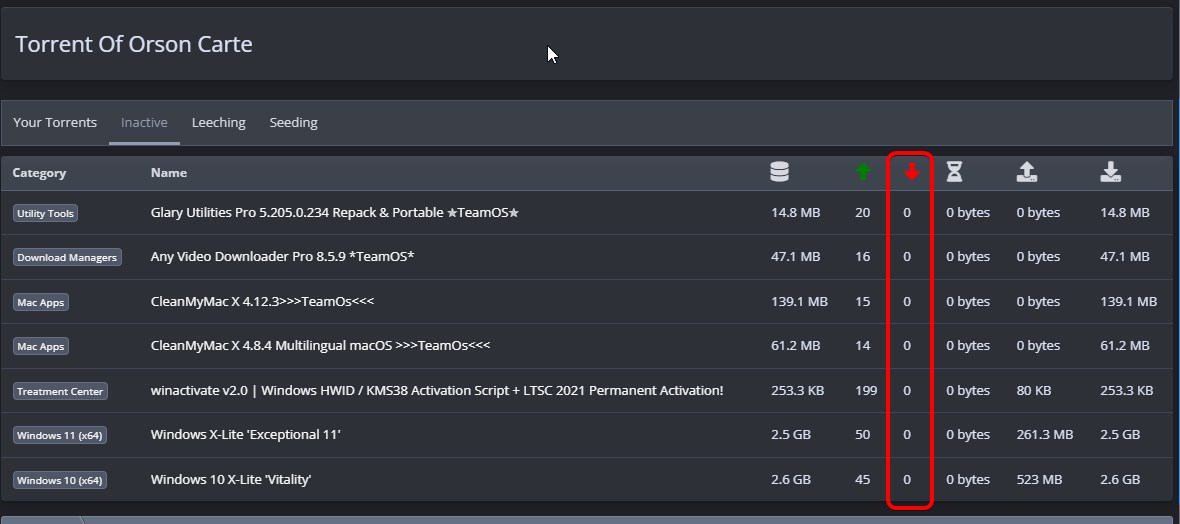Image resolution: width=1180 pixels, height=524 pixels.
Task: Click the hourglass column header icon
Action: (x=954, y=172)
